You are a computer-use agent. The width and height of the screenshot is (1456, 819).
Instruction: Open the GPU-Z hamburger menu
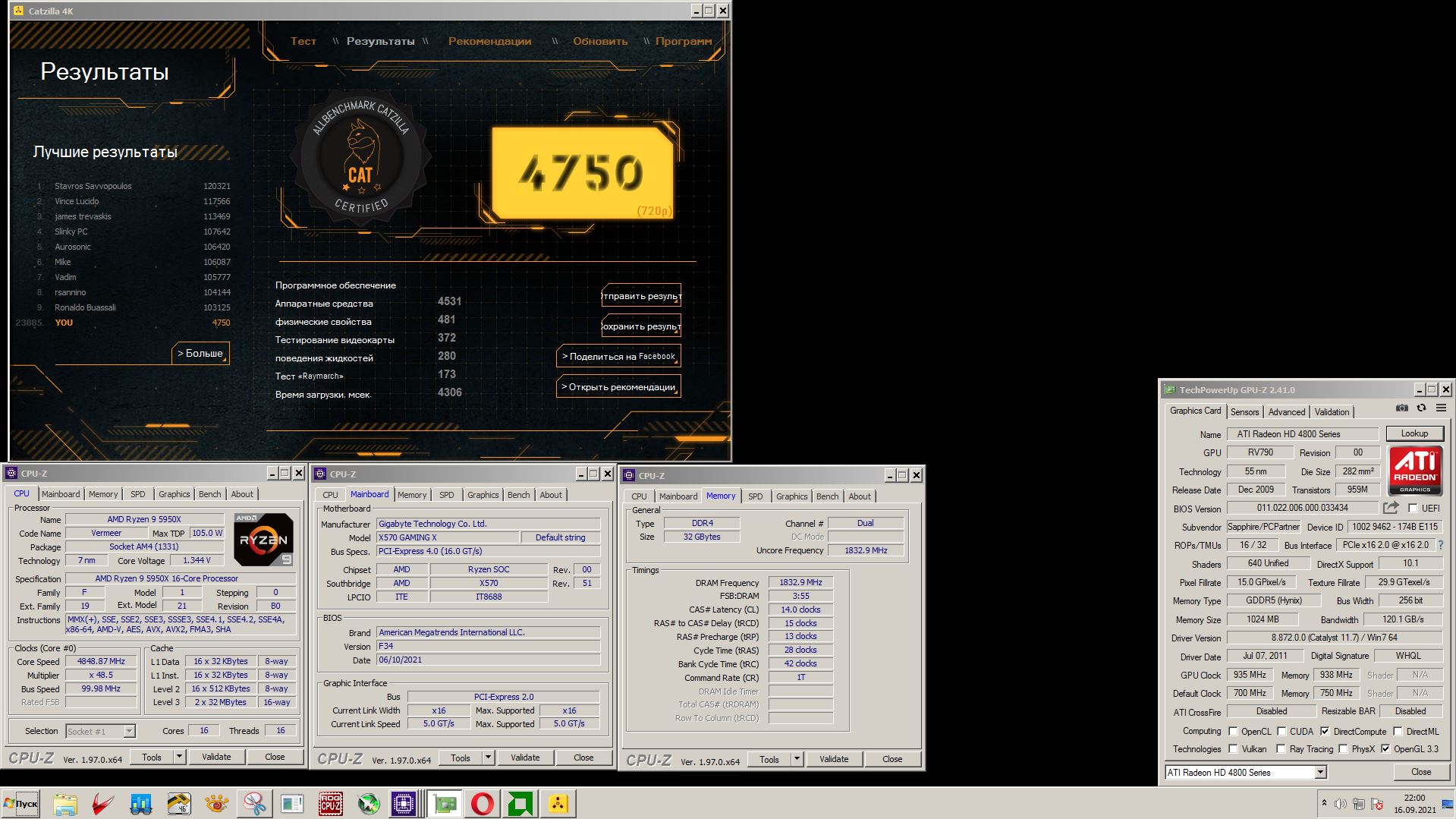click(x=1441, y=408)
